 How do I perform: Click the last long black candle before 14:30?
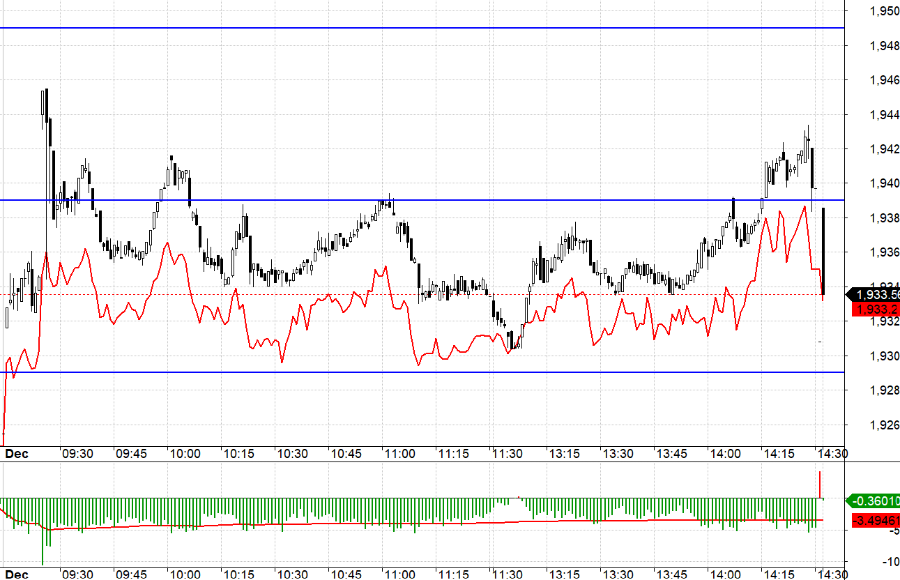click(x=823, y=252)
